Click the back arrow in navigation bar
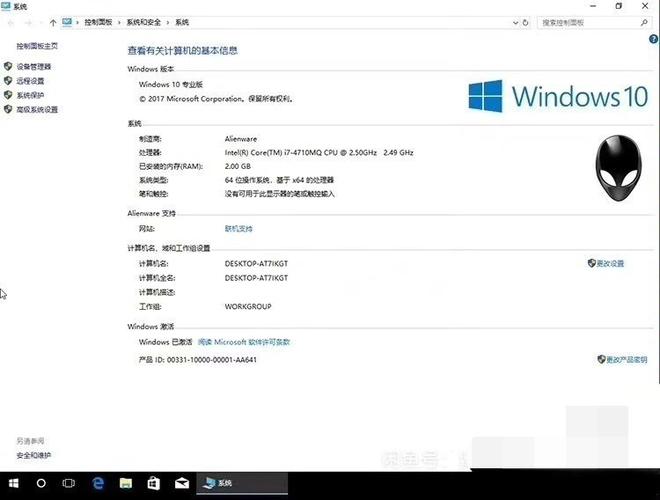Screen dimensions: 660x500 coord(11,23)
